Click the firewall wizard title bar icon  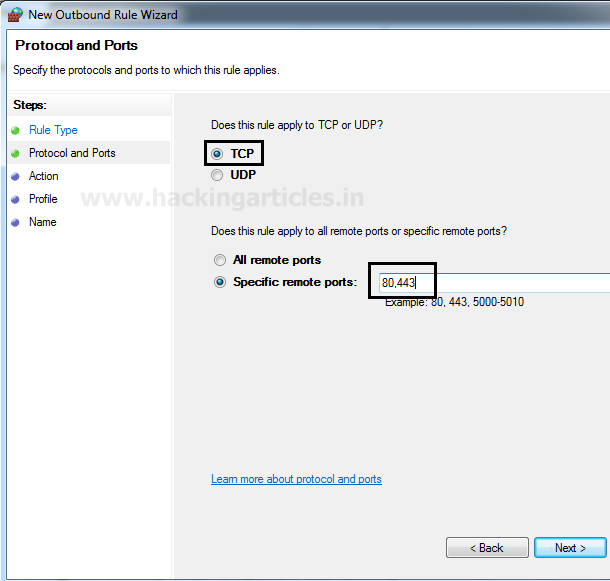click(x=16, y=14)
